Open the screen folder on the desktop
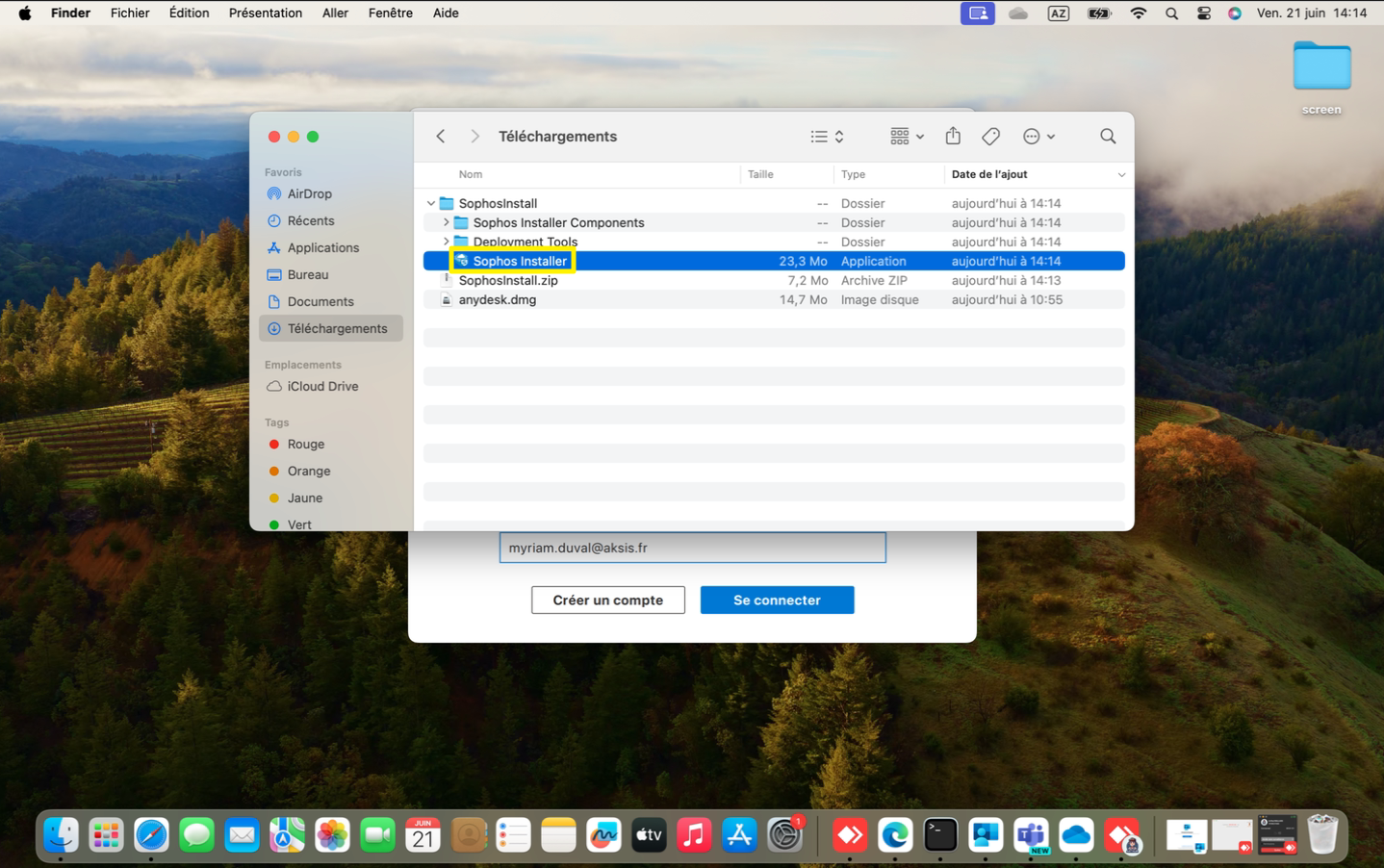Viewport: 1384px width, 868px height. tap(1321, 77)
